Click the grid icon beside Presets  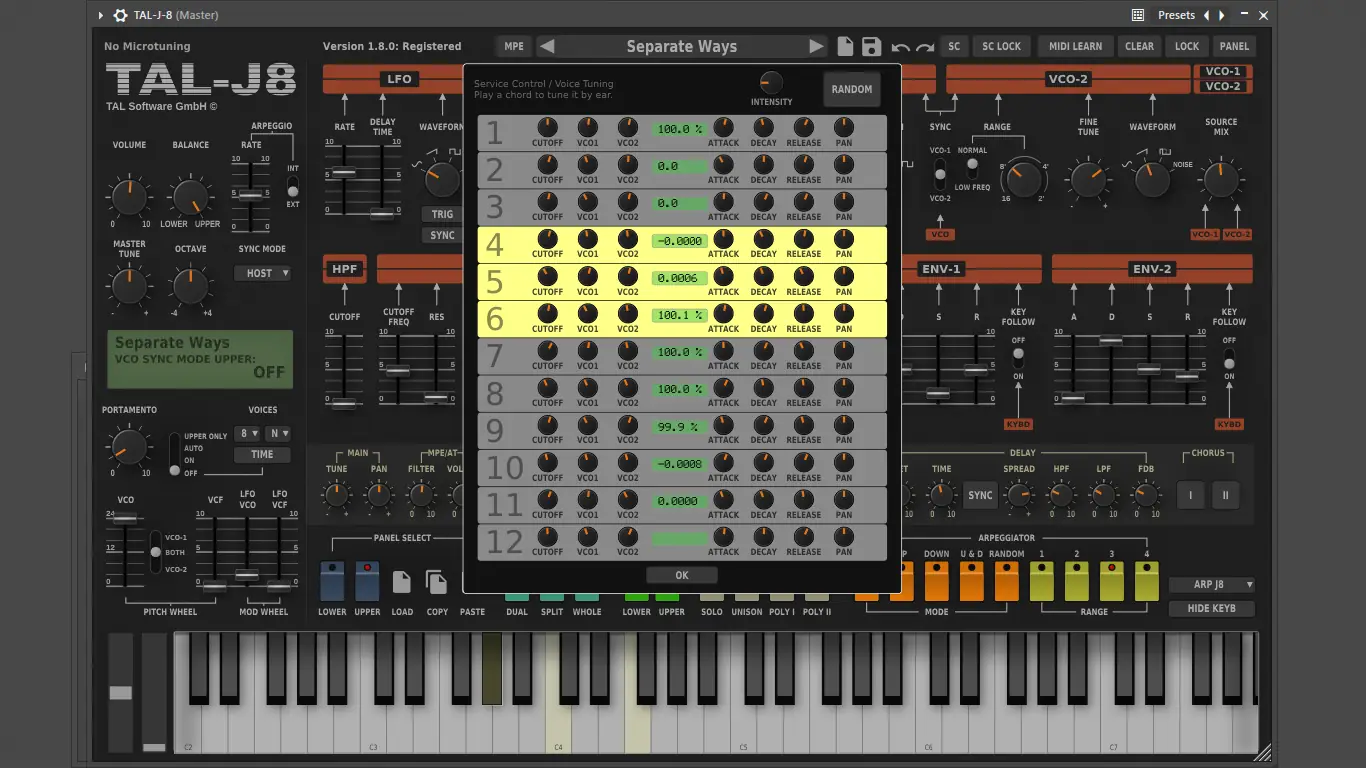1138,15
